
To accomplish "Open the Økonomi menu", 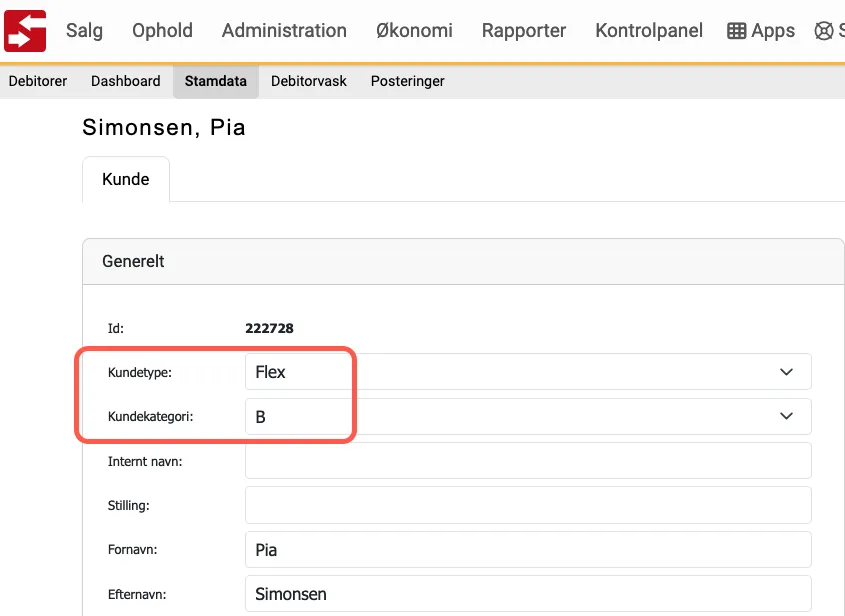I will click(414, 31).
